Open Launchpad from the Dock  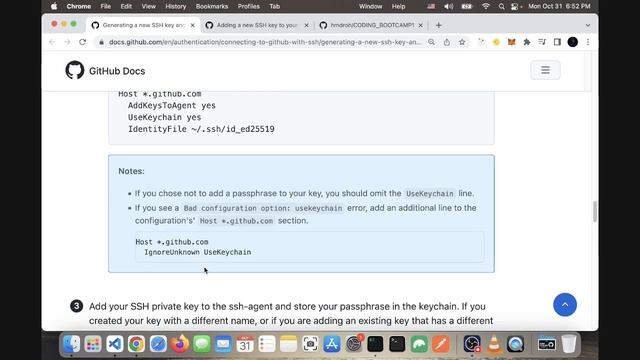click(93, 344)
